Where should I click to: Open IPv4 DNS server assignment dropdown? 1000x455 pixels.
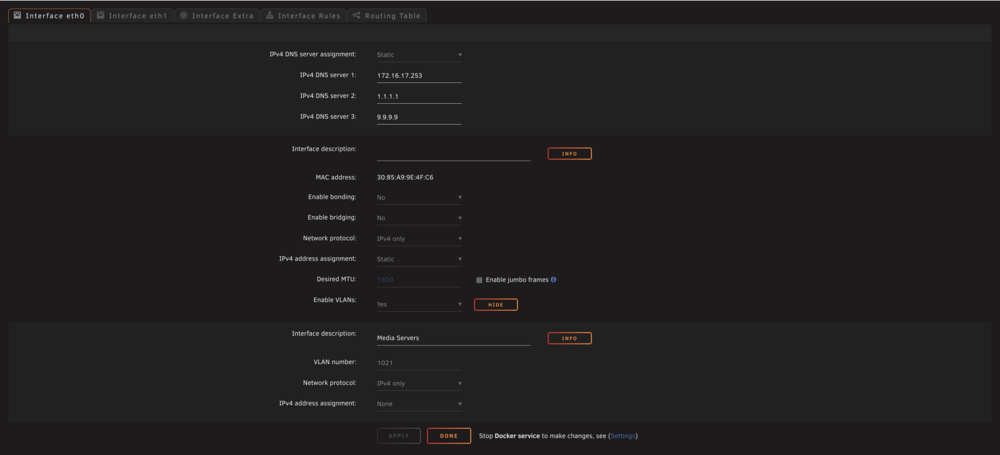[x=419, y=55]
